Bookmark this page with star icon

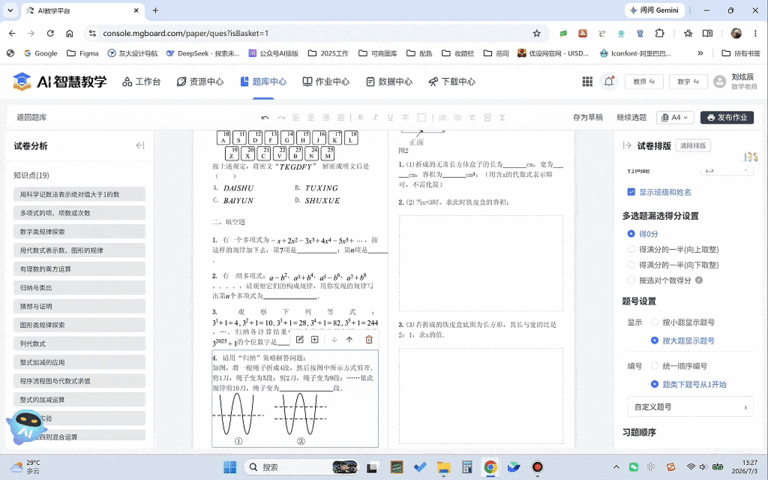coord(537,33)
